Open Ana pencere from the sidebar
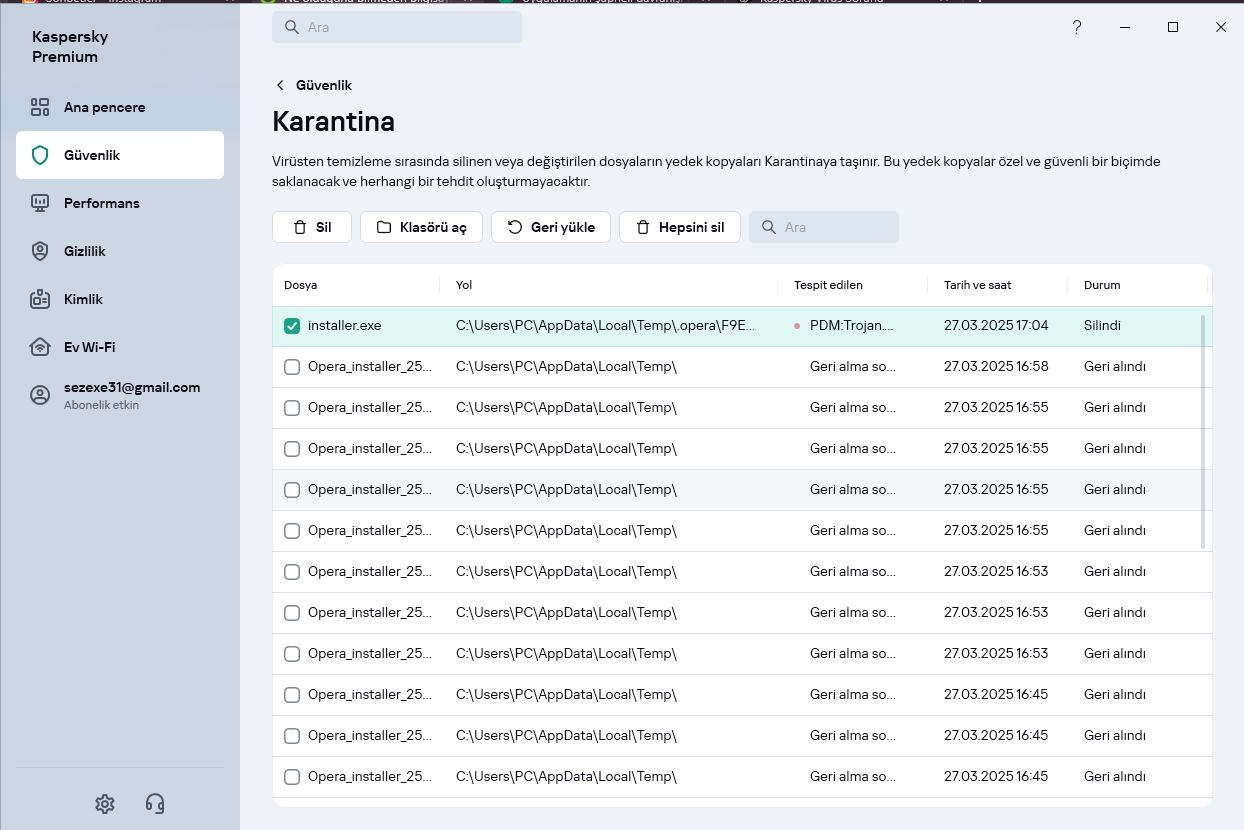The height and width of the screenshot is (830, 1244). tap(120, 107)
